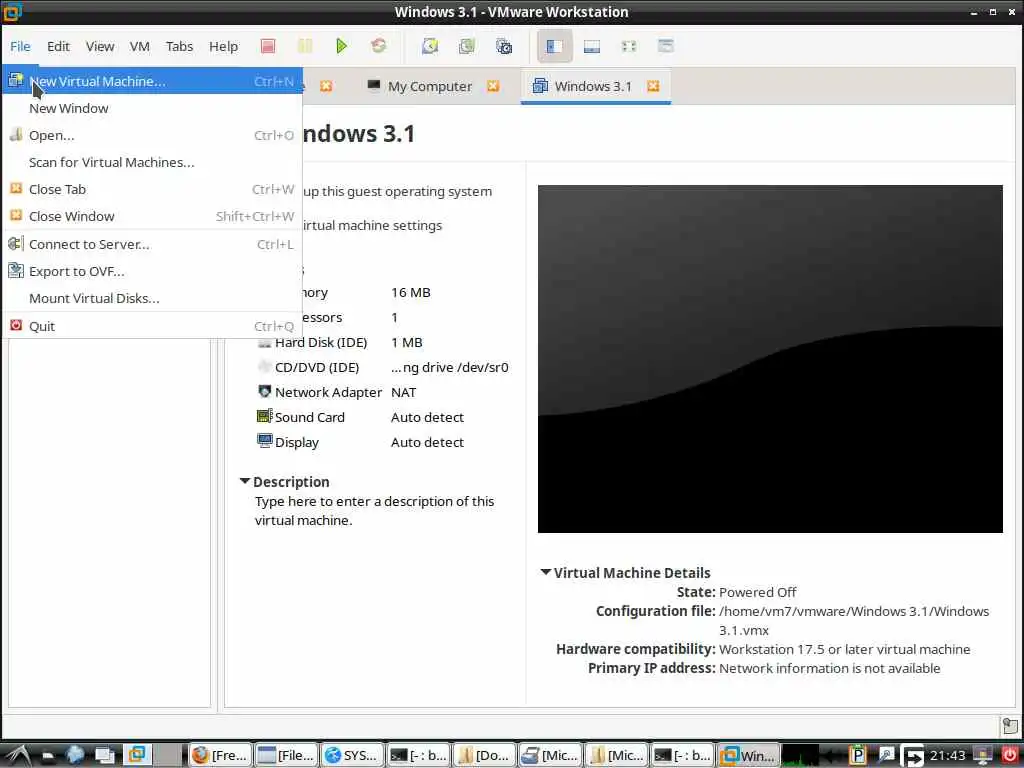Open the Firefox [Fre... taskbar window

220,755
